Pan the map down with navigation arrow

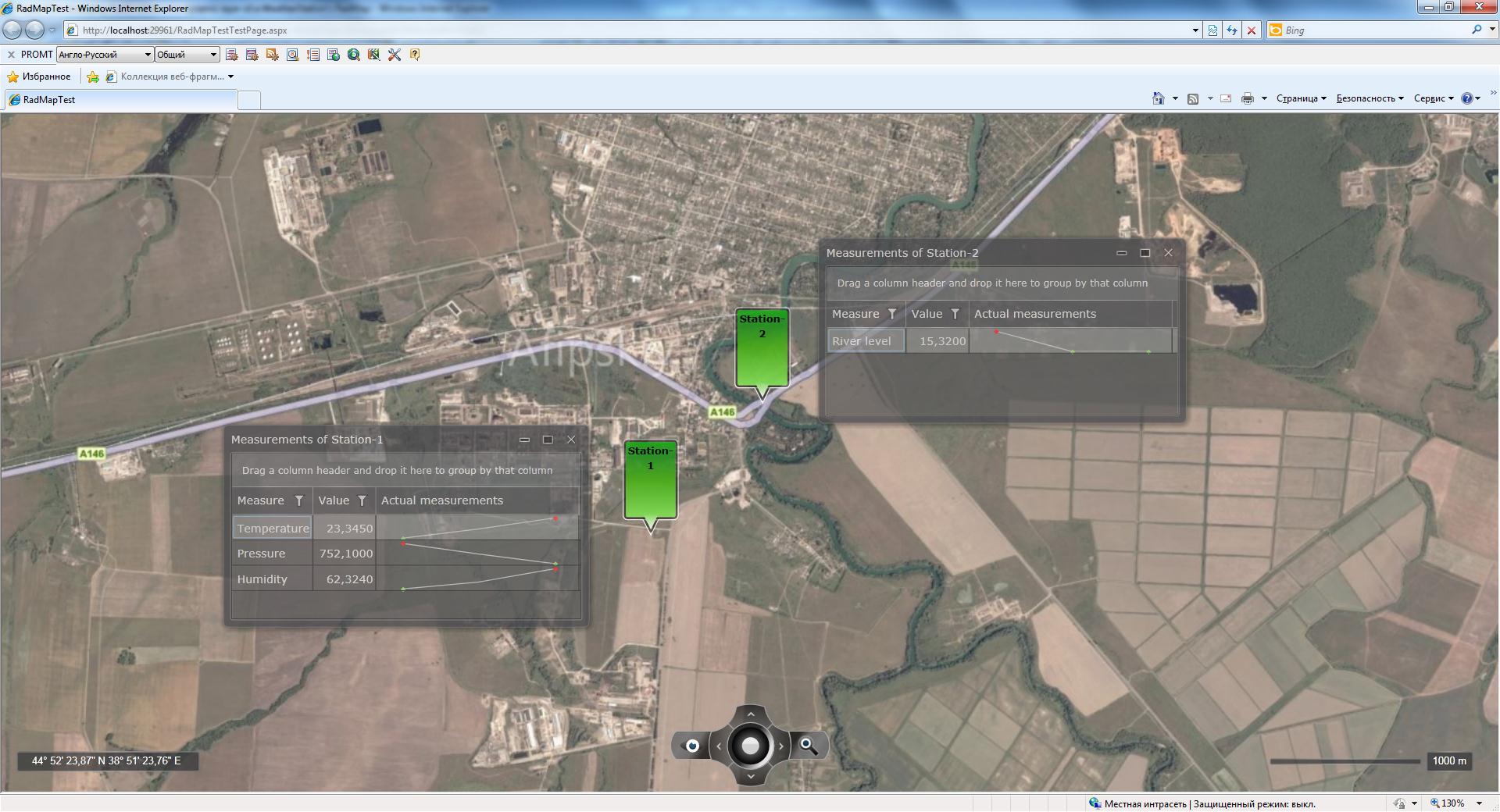coord(751,777)
